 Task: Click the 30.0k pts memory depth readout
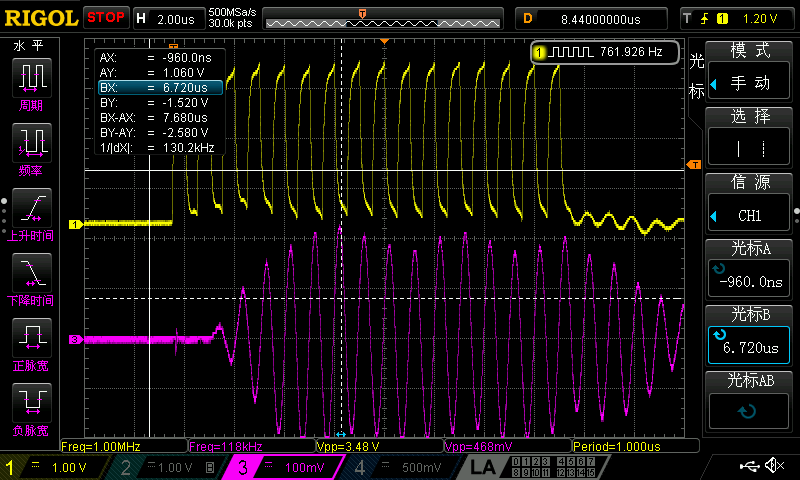pos(230,23)
